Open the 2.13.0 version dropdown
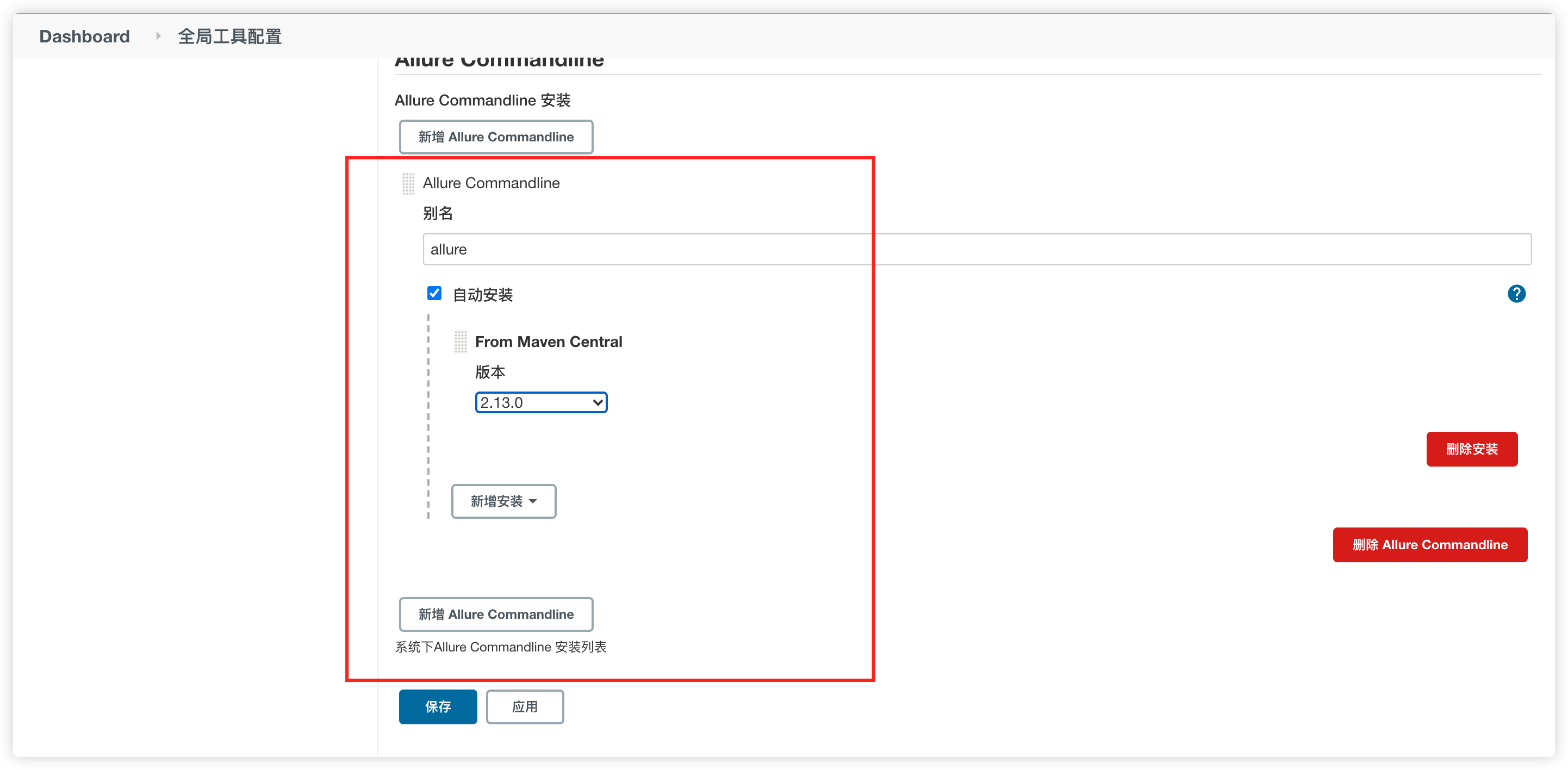The image size is (1568, 770). pyautogui.click(x=540, y=402)
